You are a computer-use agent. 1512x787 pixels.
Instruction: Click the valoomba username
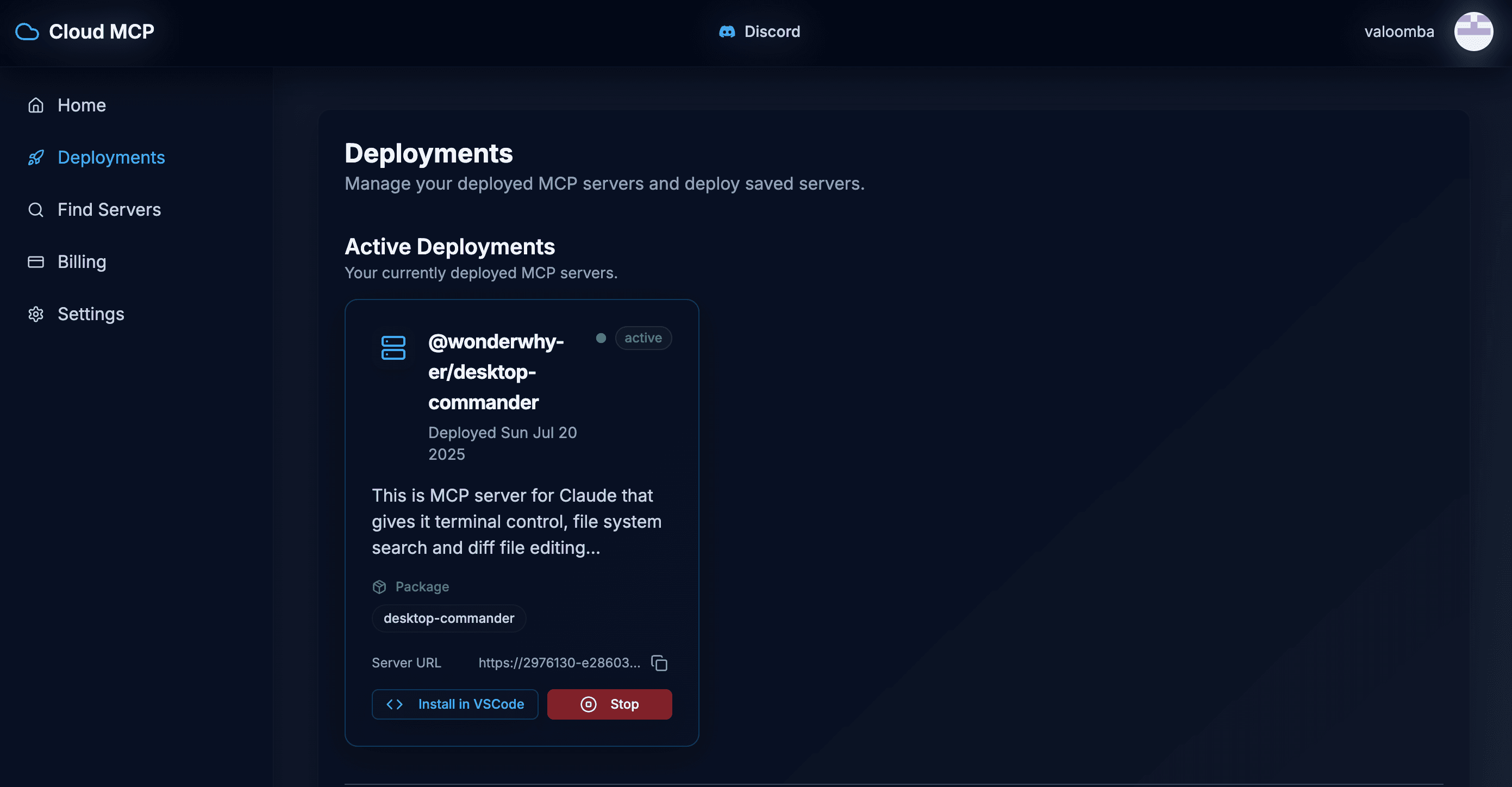[x=1399, y=32]
